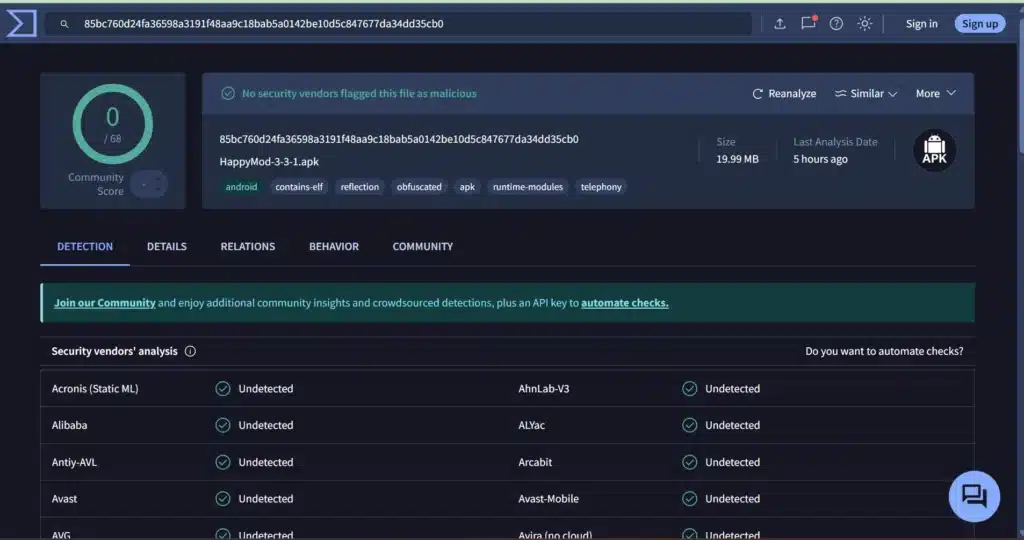Click the Similar arrows icon
Image resolution: width=1024 pixels, height=540 pixels.
pos(840,93)
